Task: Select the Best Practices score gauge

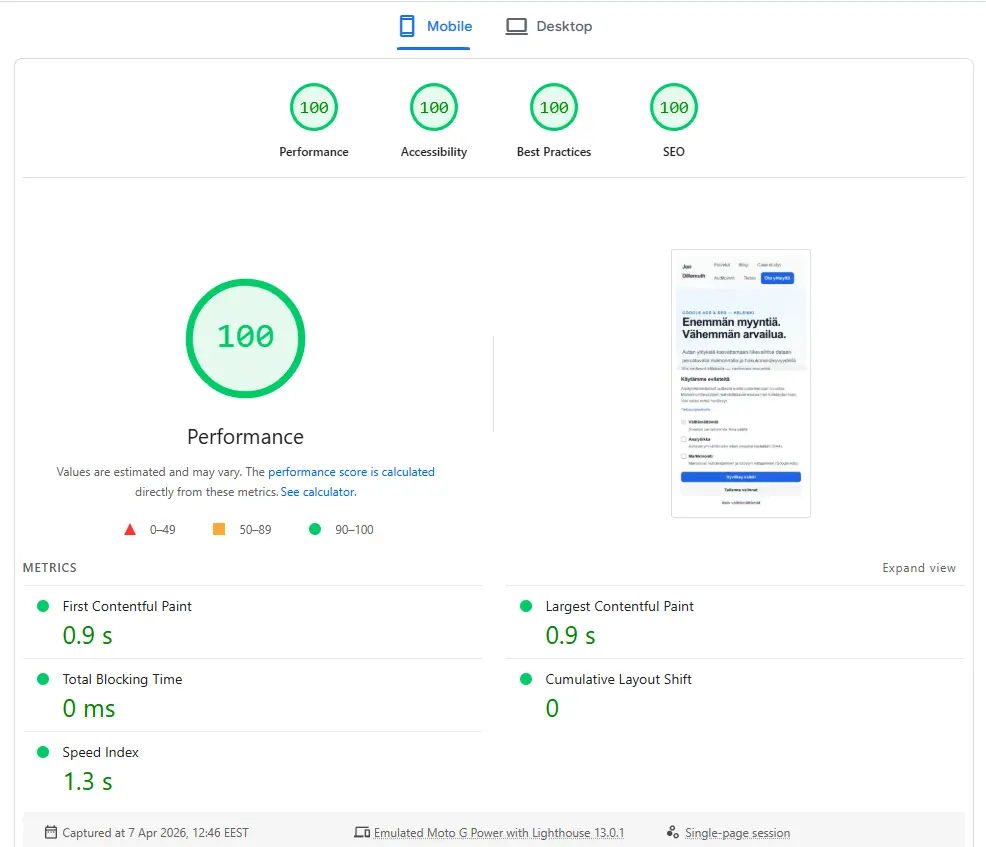Action: 553,107
